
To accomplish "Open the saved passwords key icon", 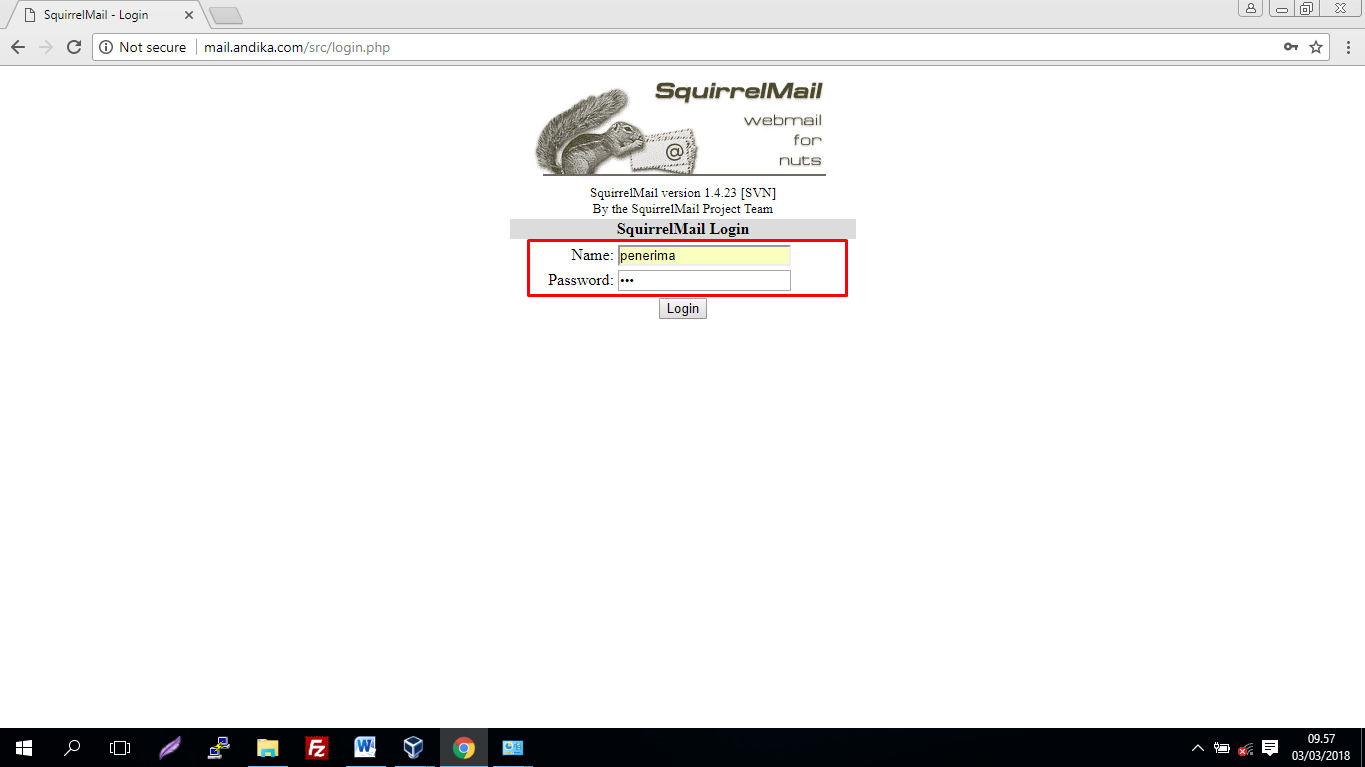I will coord(1291,47).
